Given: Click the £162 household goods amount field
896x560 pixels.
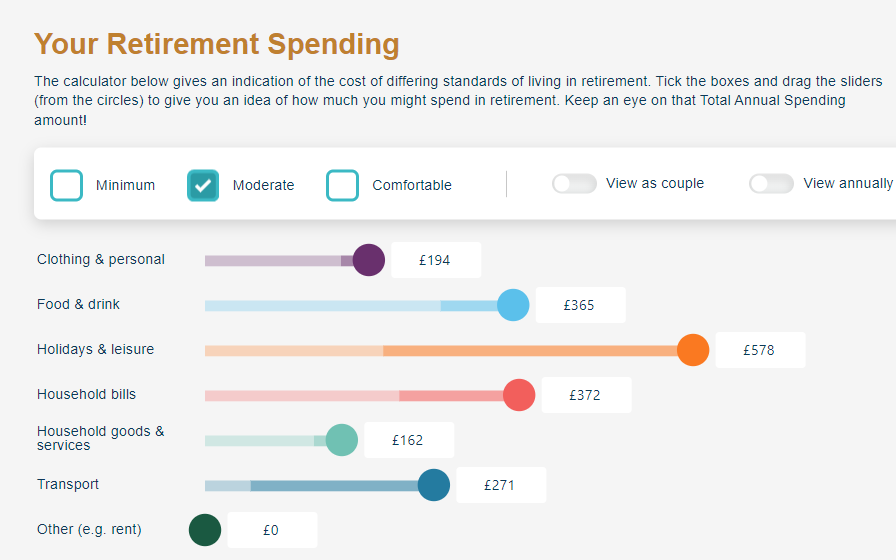Looking at the screenshot, I should [409, 440].
